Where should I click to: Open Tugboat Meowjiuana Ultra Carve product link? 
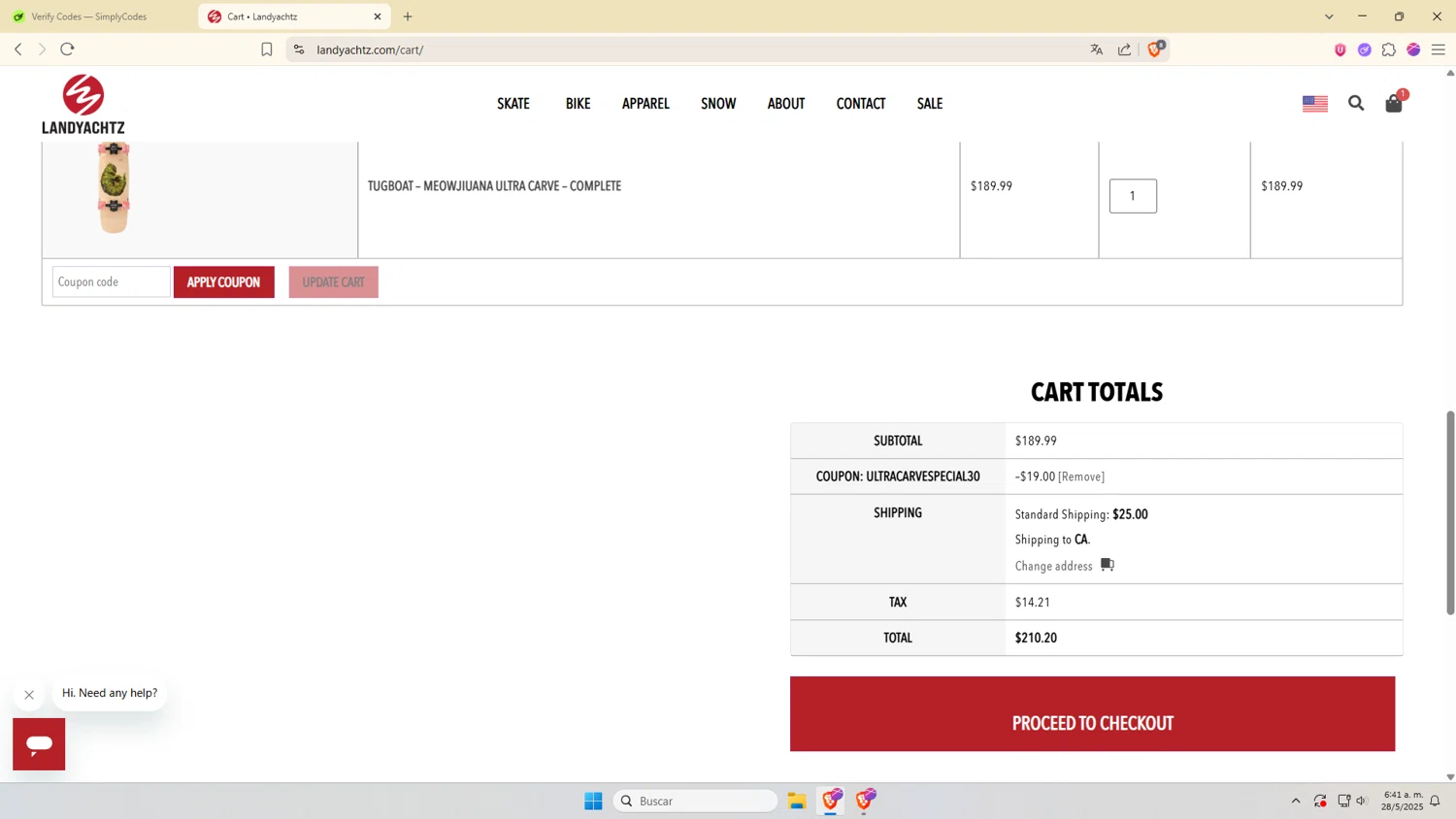494,186
